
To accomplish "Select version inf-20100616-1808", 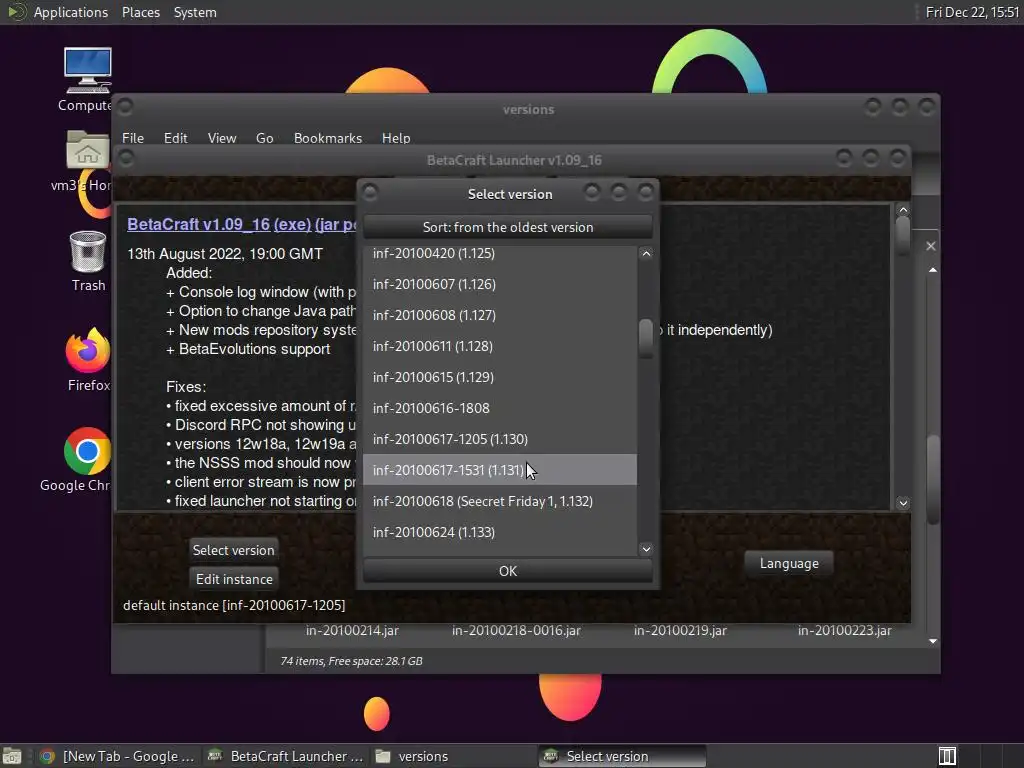I will [500, 408].
